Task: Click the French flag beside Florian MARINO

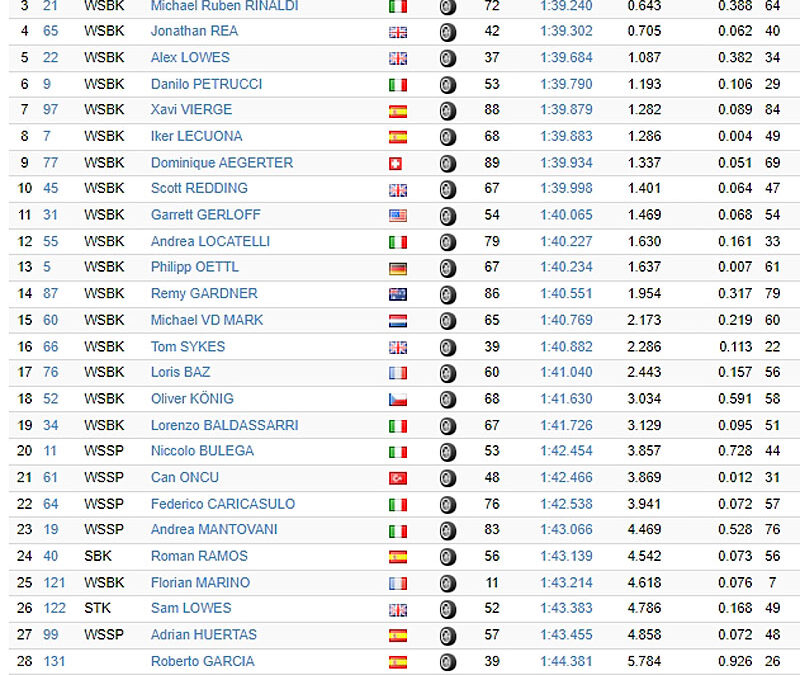Action: pyautogui.click(x=398, y=583)
